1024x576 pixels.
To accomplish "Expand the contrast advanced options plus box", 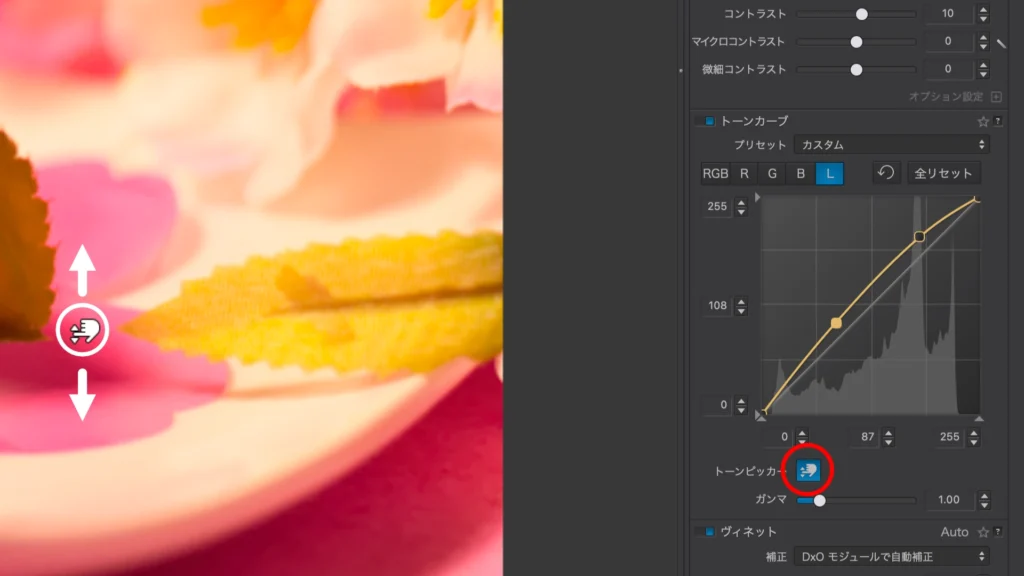I will click(x=995, y=97).
